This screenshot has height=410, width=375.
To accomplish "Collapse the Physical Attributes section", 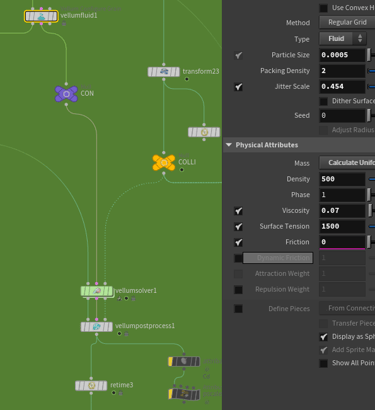I will 229,145.
